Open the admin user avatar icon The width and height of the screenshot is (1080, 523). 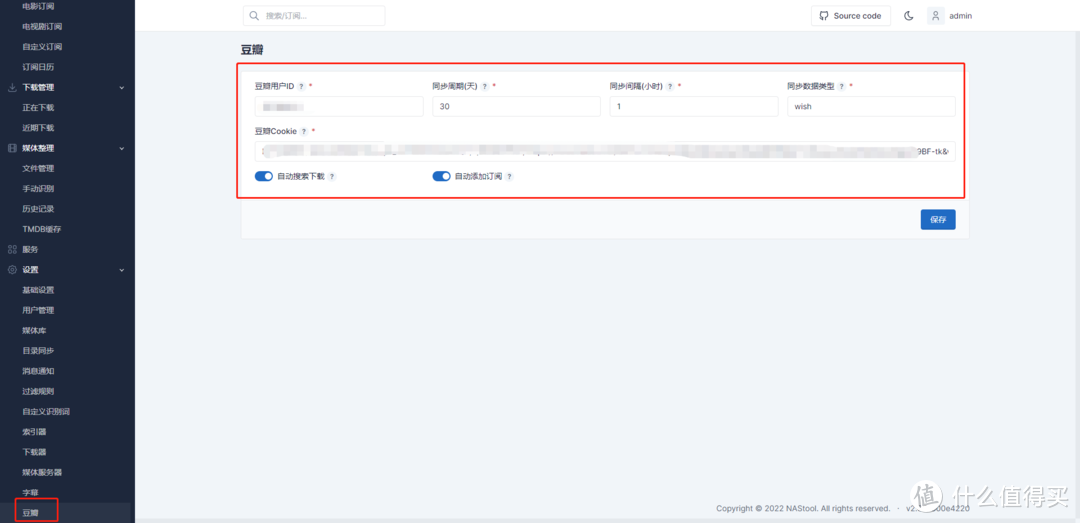point(935,16)
